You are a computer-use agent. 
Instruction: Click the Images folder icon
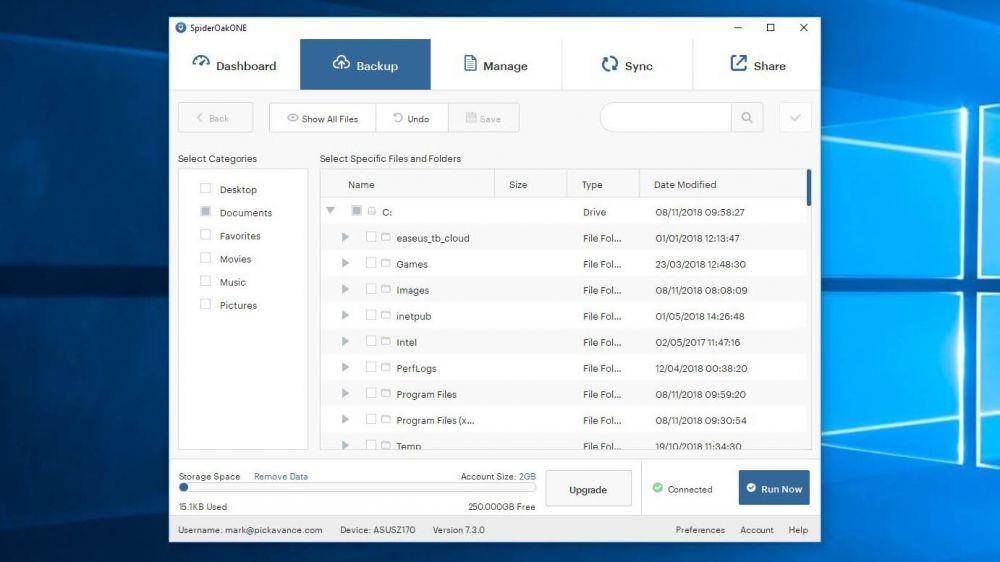point(386,289)
